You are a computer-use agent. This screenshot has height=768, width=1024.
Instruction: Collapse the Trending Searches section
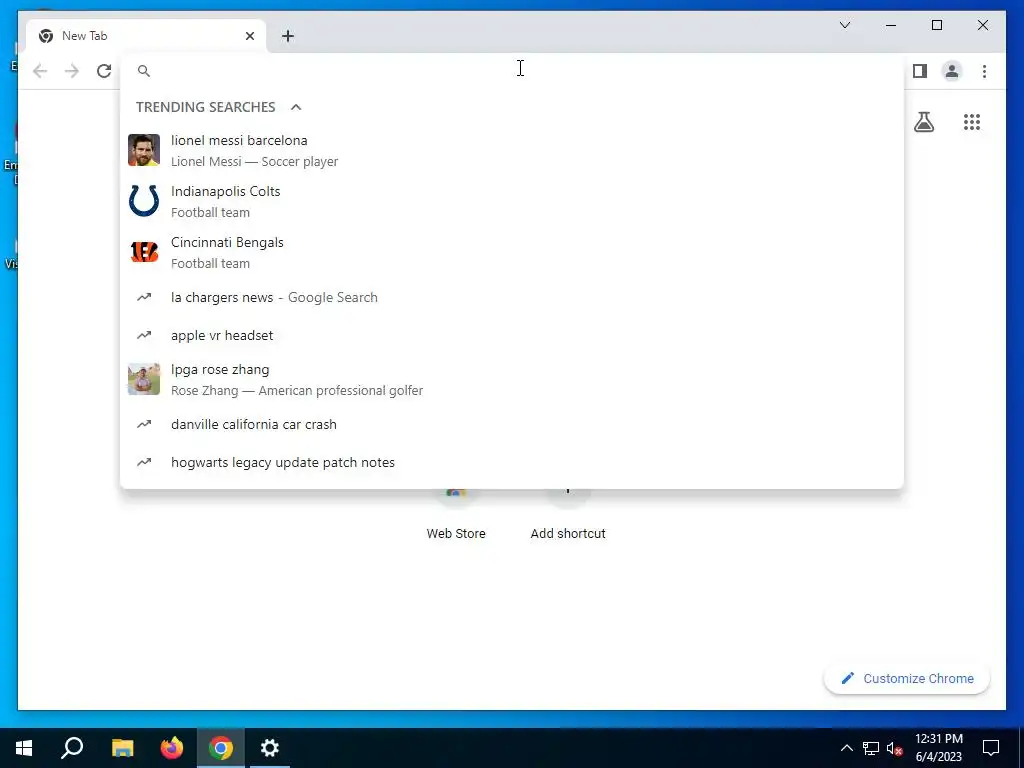click(296, 107)
